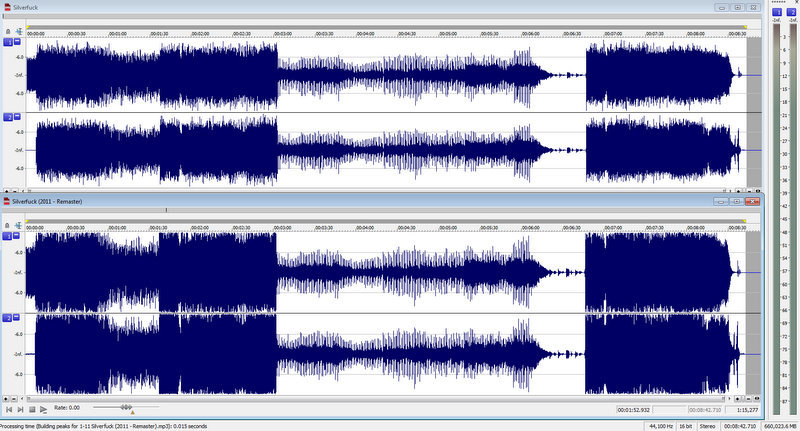
Task: Stop playback in Remaster window
Action: pos(32,409)
